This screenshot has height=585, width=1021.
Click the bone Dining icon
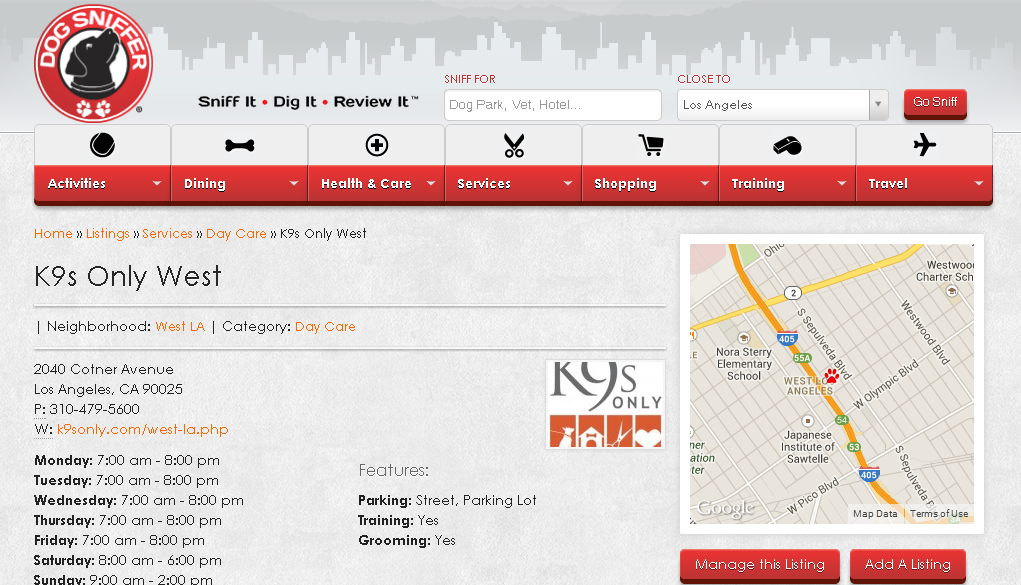tap(240, 145)
